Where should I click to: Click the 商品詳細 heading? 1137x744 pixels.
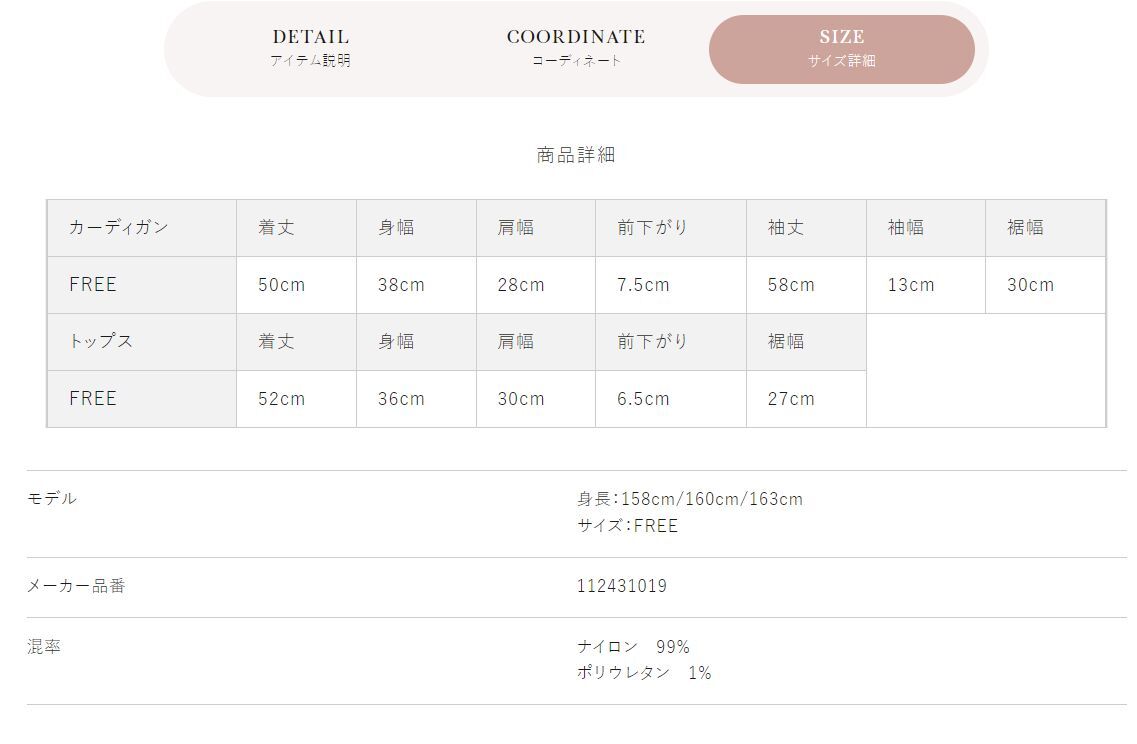click(576, 154)
